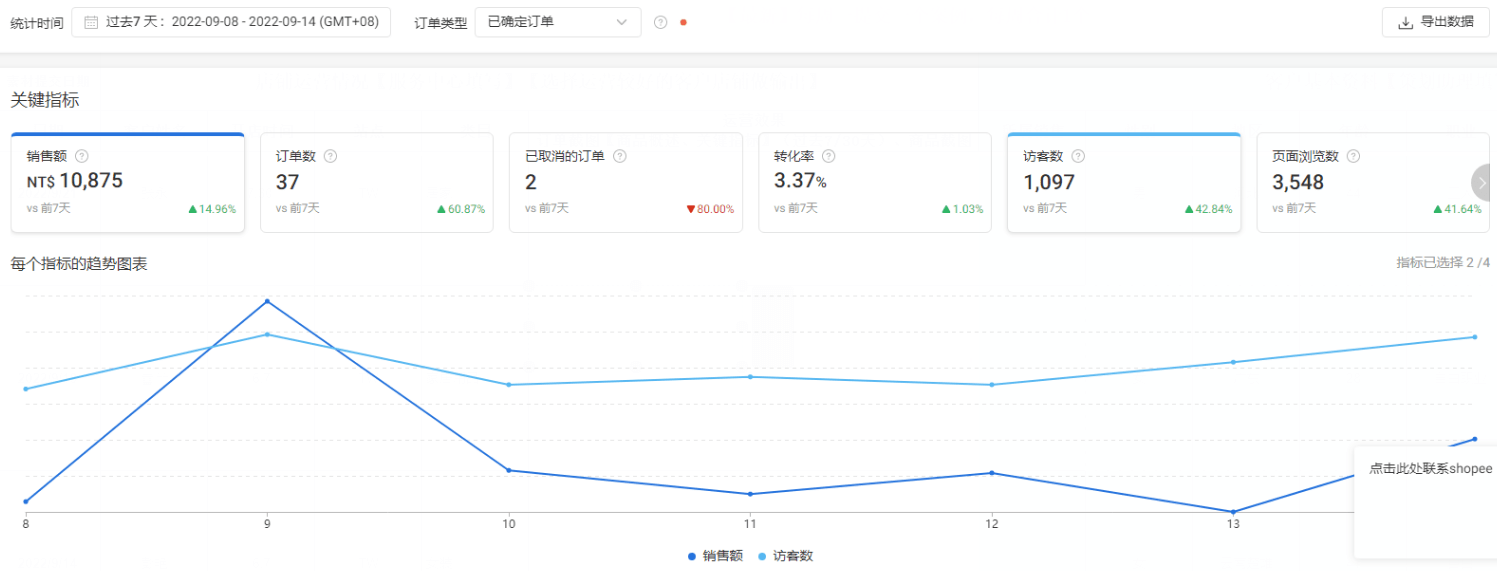Click help icon next to 销售额
This screenshot has height=571, width=1497.
coord(82,156)
